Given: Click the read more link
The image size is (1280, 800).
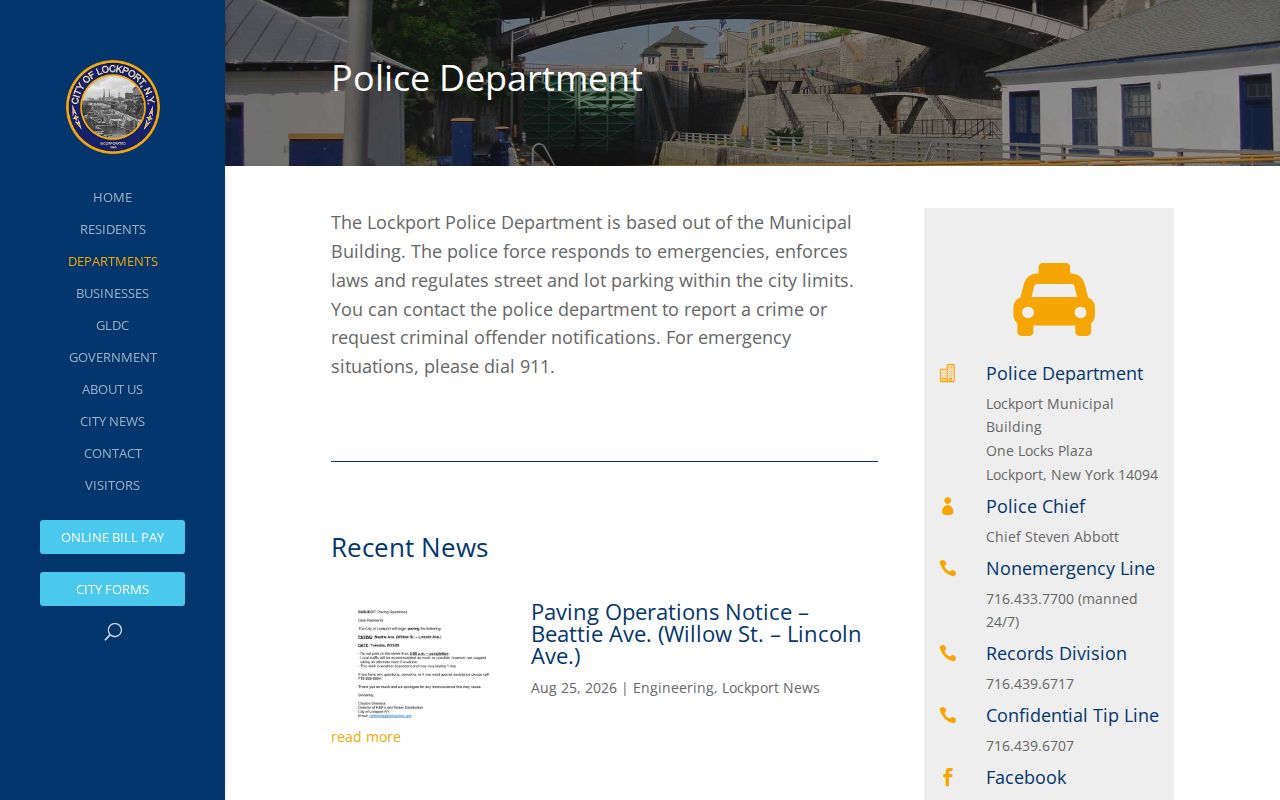Looking at the screenshot, I should coord(366,737).
